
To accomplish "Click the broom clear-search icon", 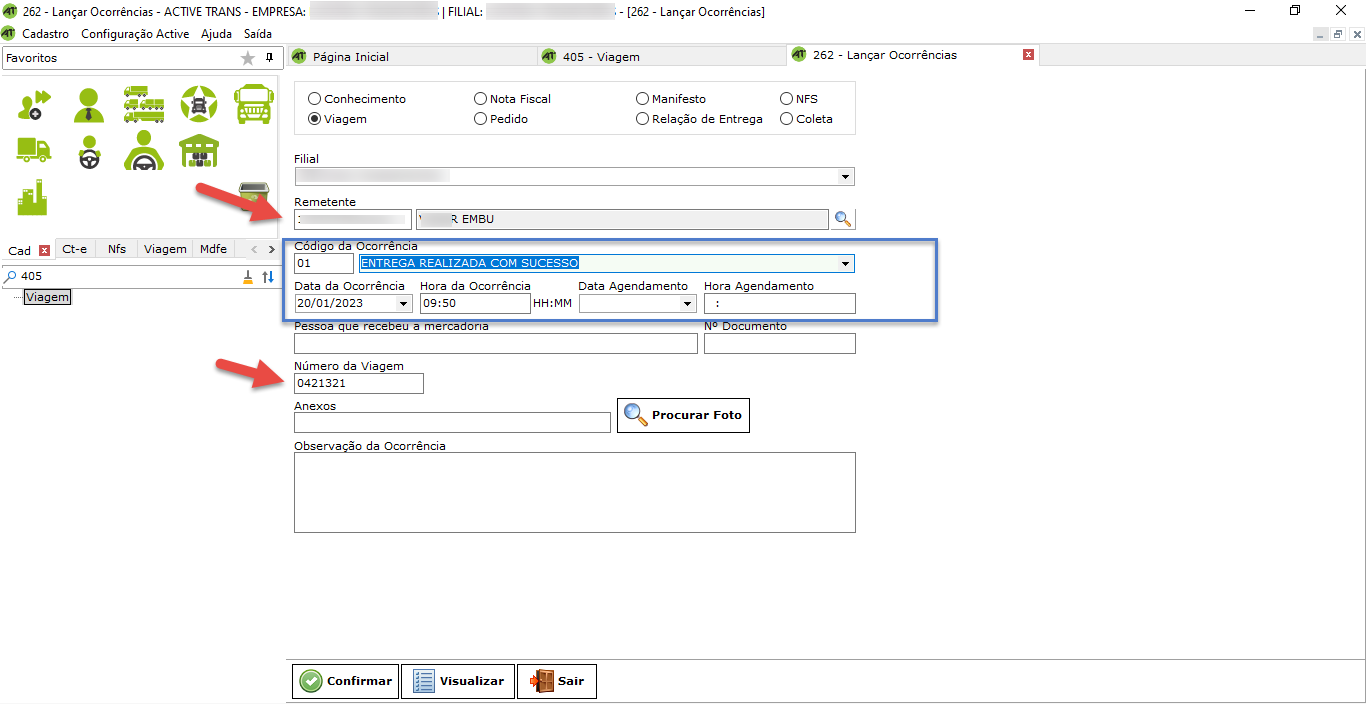I will pos(249,277).
